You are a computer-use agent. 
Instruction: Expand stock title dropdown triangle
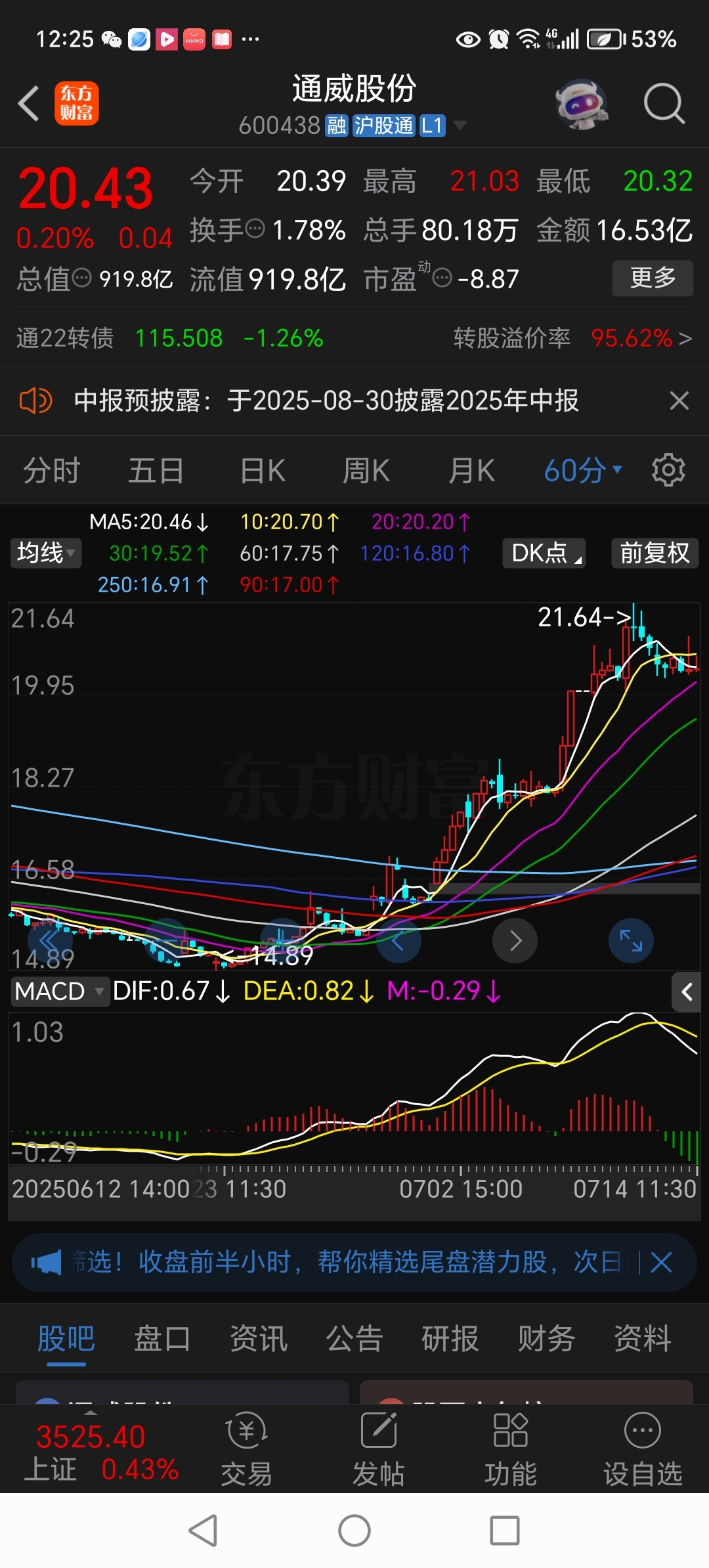click(x=460, y=125)
